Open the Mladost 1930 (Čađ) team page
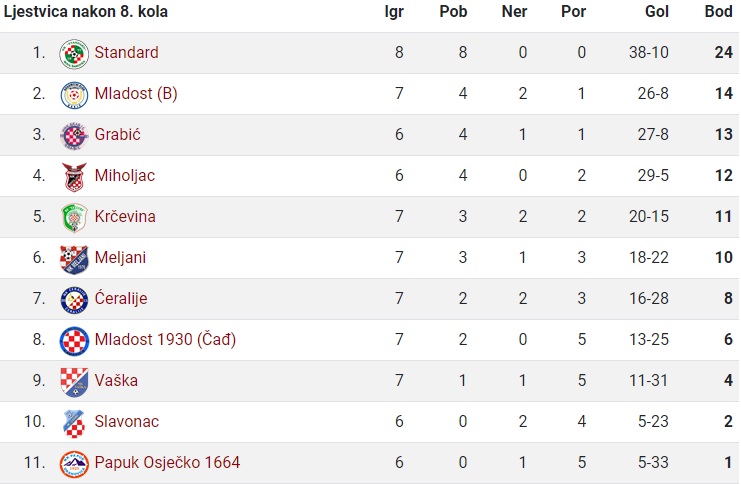The image size is (741, 484). [165, 339]
